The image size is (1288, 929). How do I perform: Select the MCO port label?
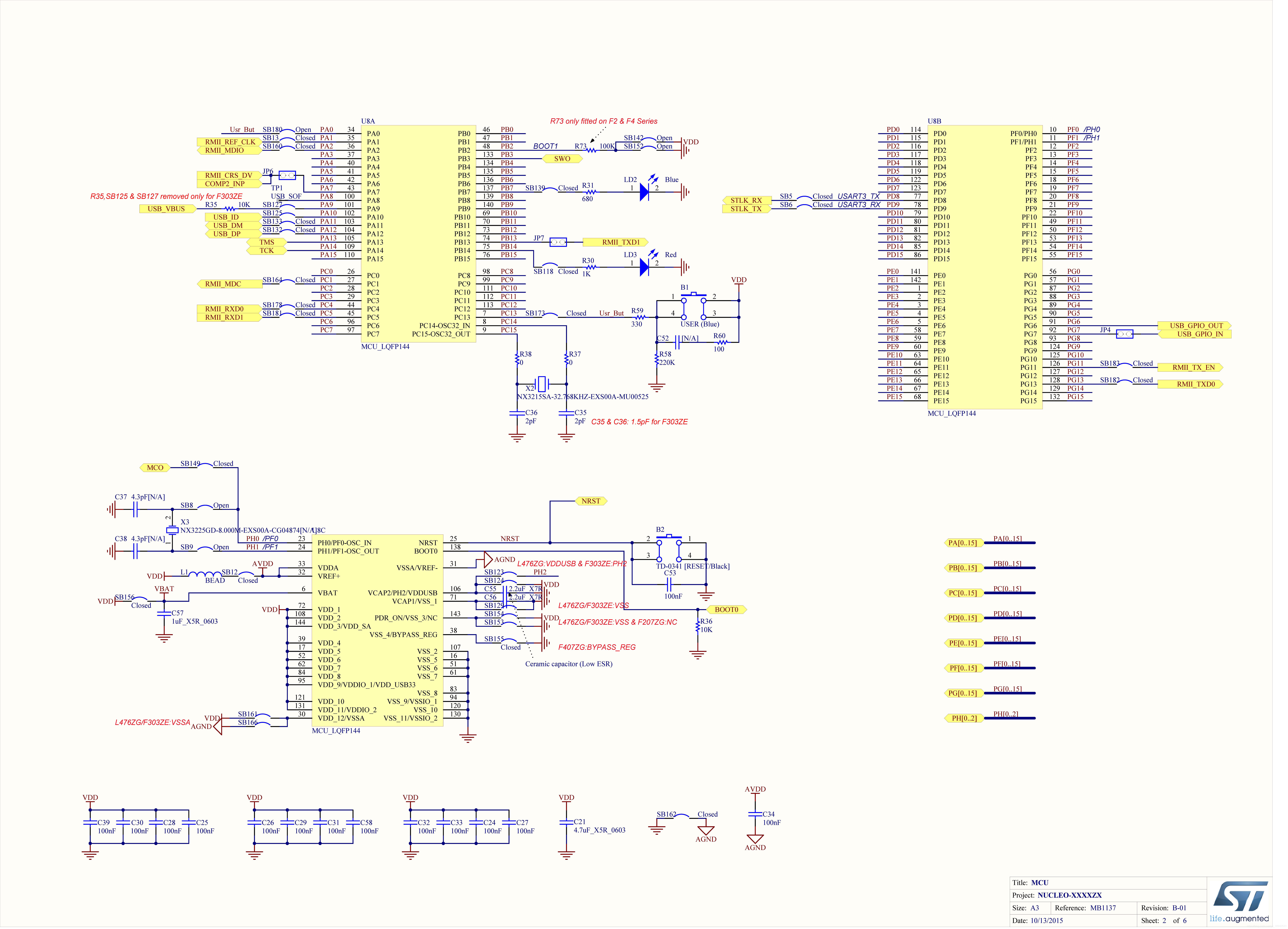155,468
